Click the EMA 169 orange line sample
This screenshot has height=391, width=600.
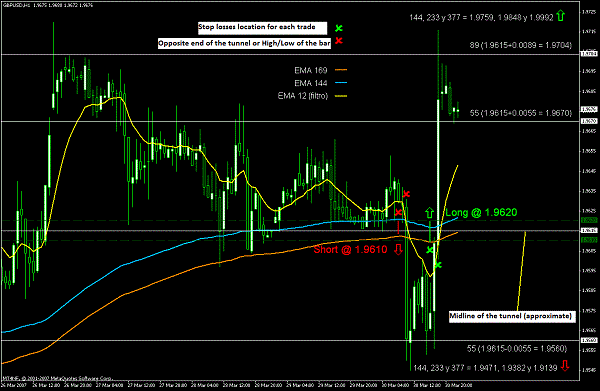point(341,70)
